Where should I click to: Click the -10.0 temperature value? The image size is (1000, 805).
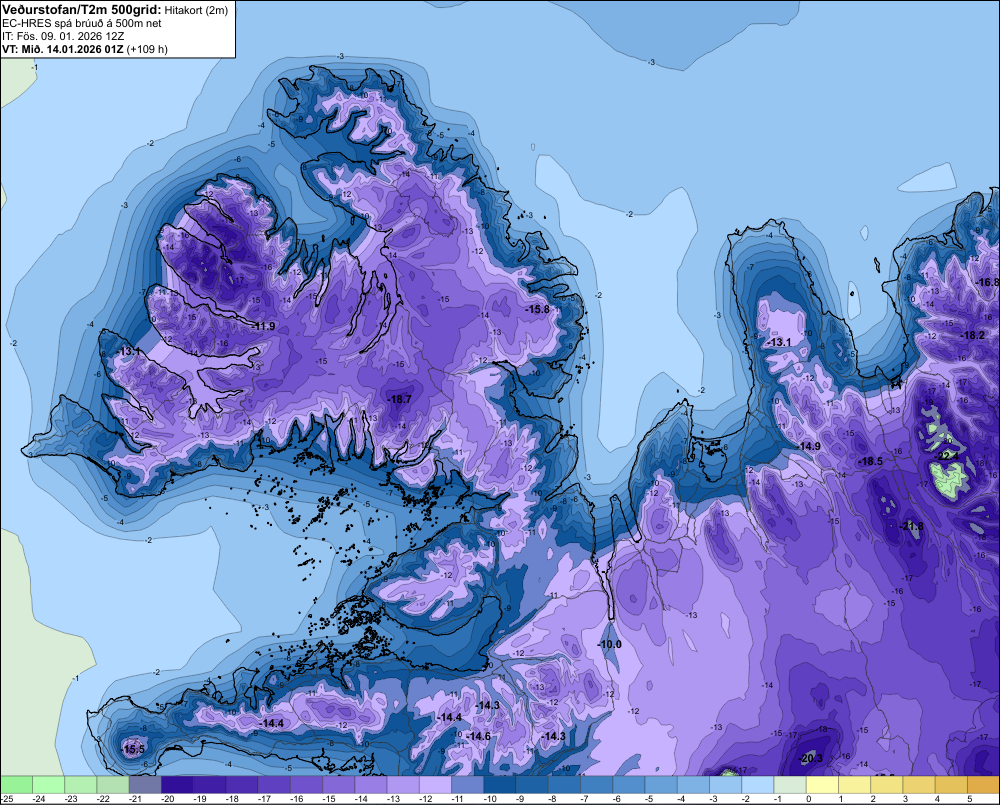609,644
